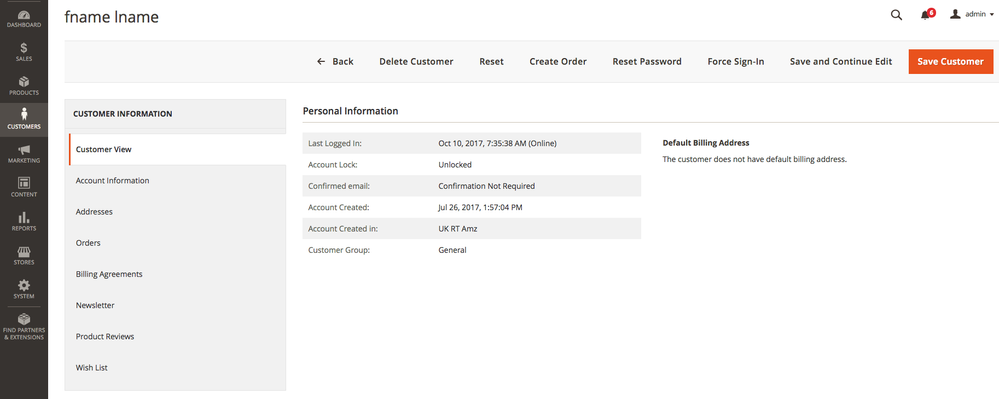Screen dimensions: 999x399
Task: Click the 'Confirmed email:' label
Action: [x=339, y=186]
